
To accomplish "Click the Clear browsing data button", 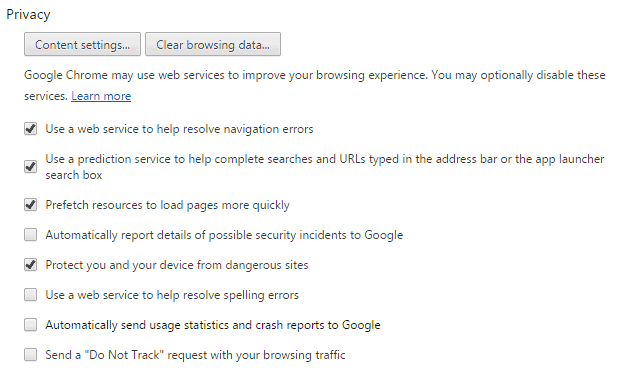I will pos(213,44).
